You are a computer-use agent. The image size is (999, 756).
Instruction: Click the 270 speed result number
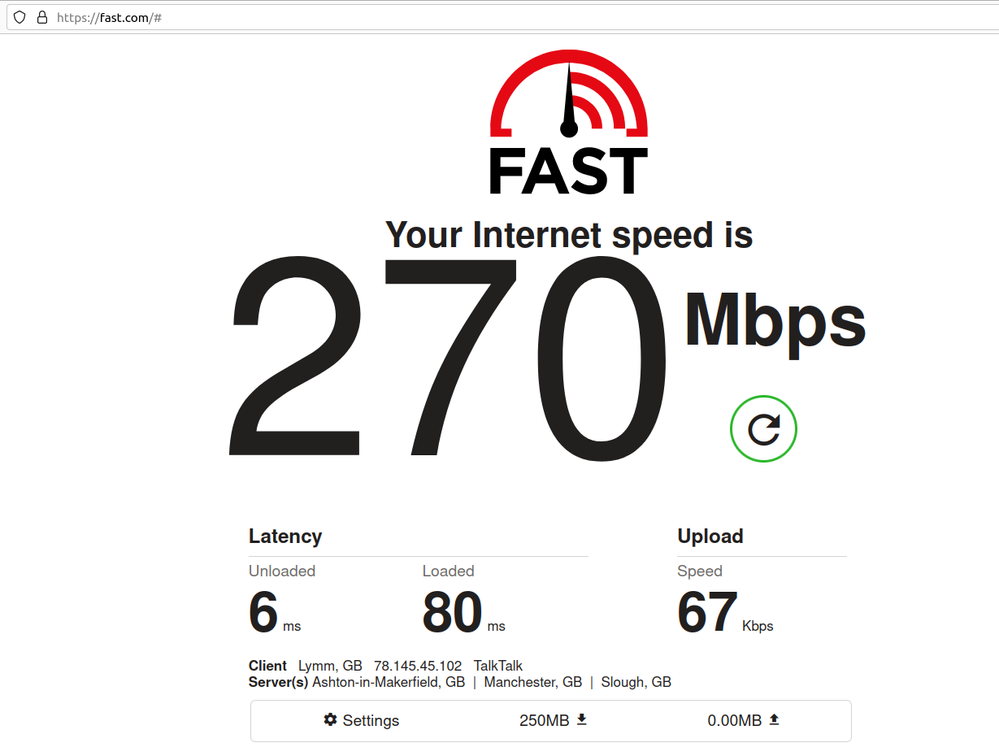tap(448, 358)
